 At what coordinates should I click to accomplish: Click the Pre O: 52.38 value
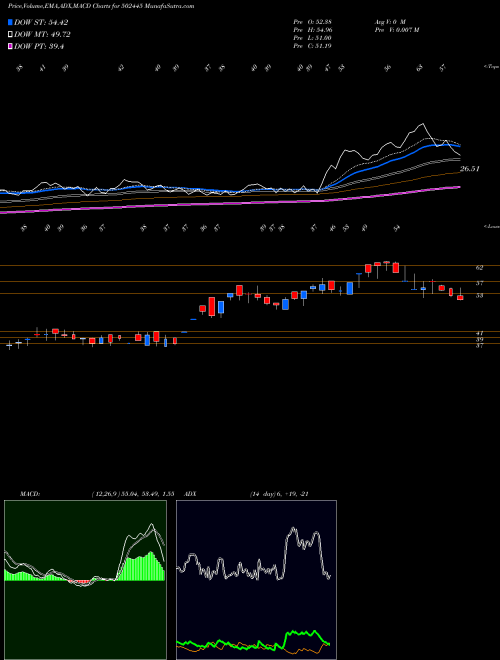click(313, 22)
